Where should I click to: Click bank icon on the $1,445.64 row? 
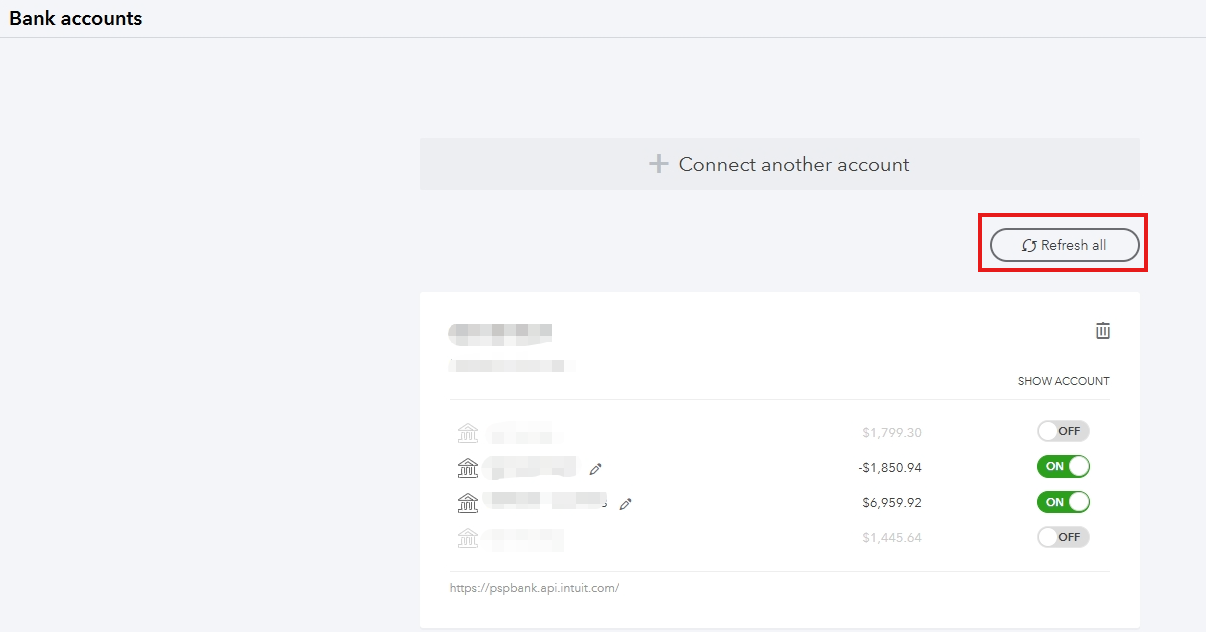[x=468, y=537]
